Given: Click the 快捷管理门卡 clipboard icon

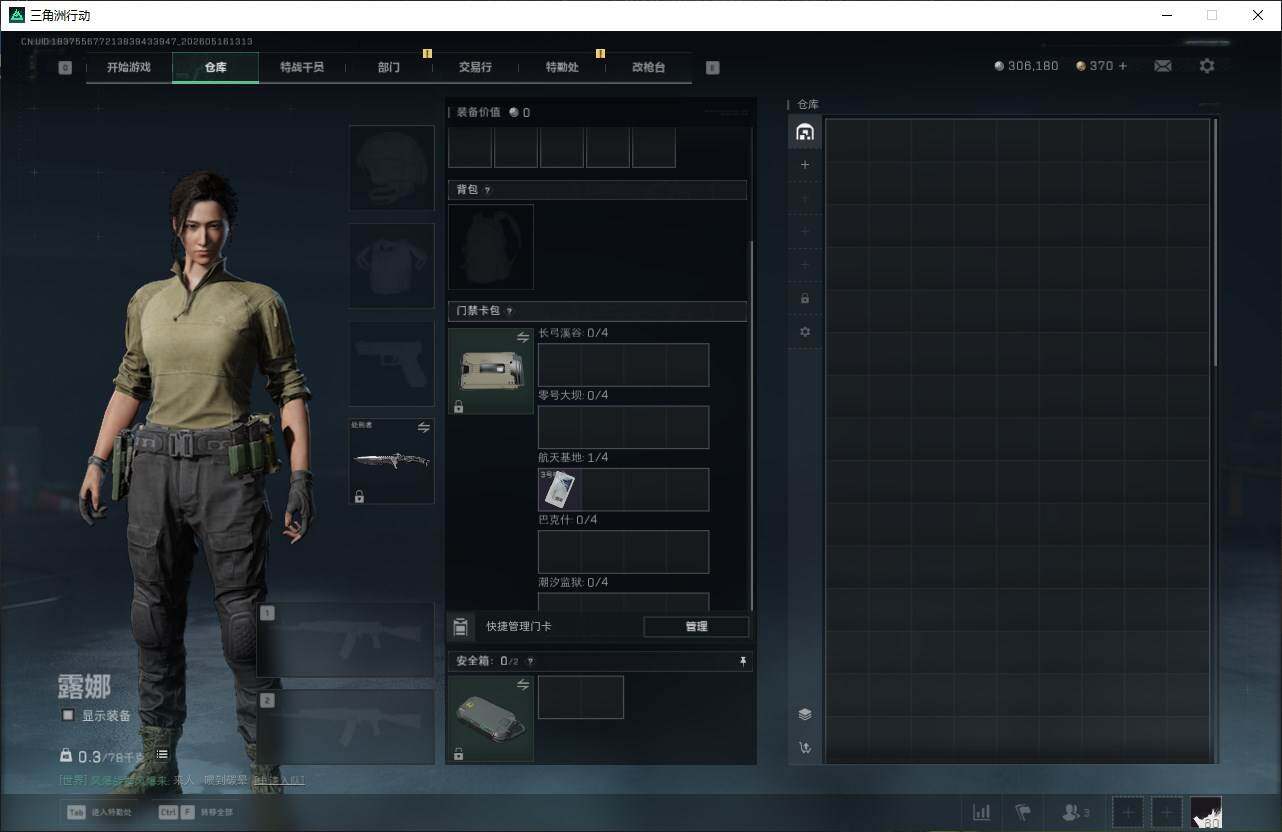Looking at the screenshot, I should [460, 627].
